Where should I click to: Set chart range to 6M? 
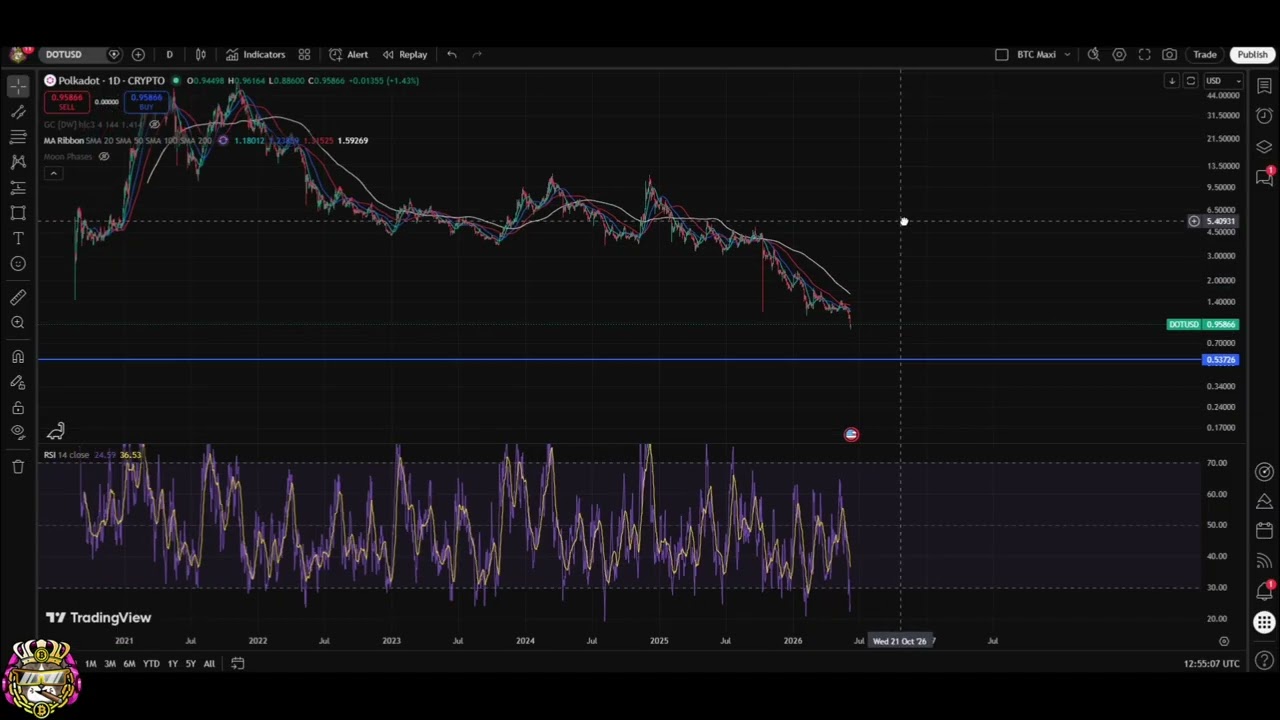[129, 664]
